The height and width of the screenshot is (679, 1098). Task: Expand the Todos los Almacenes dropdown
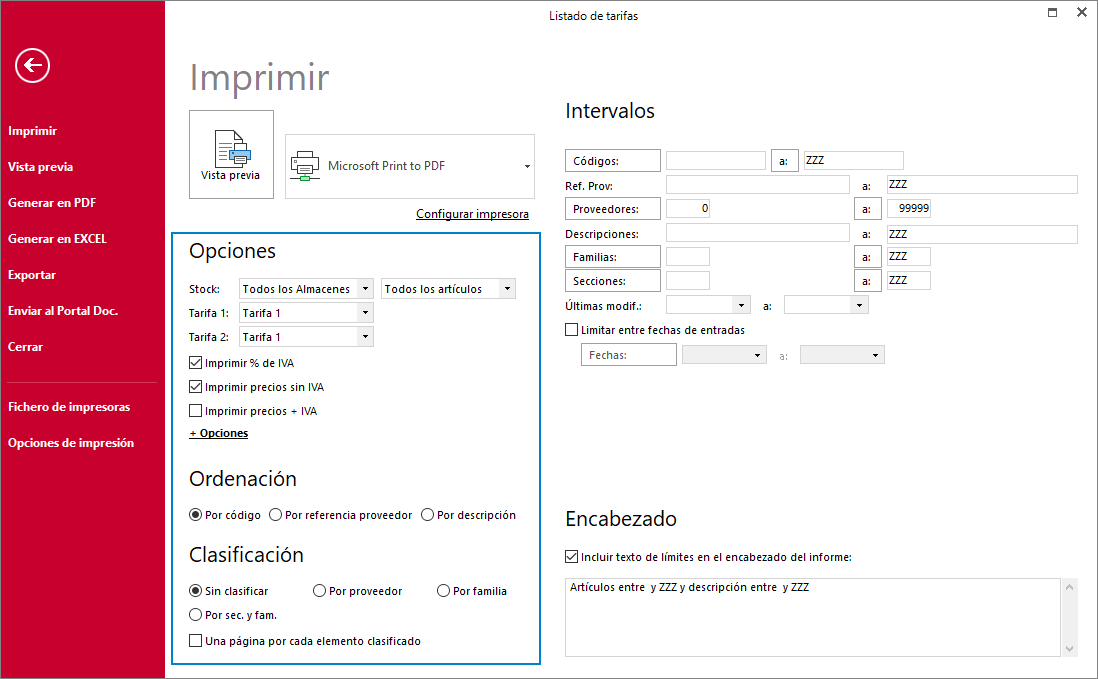coord(365,288)
